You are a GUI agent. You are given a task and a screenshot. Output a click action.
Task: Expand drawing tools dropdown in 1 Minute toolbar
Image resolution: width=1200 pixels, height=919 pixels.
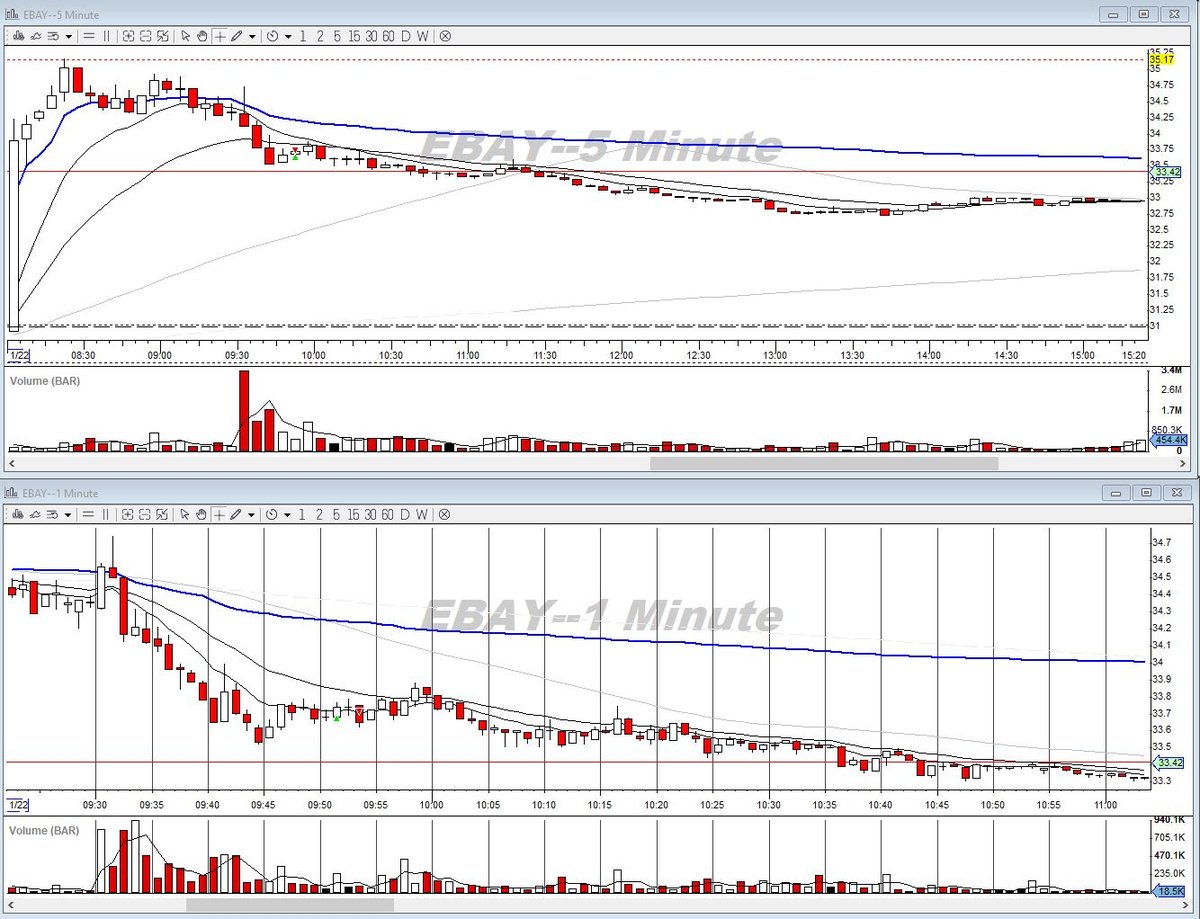coord(252,515)
